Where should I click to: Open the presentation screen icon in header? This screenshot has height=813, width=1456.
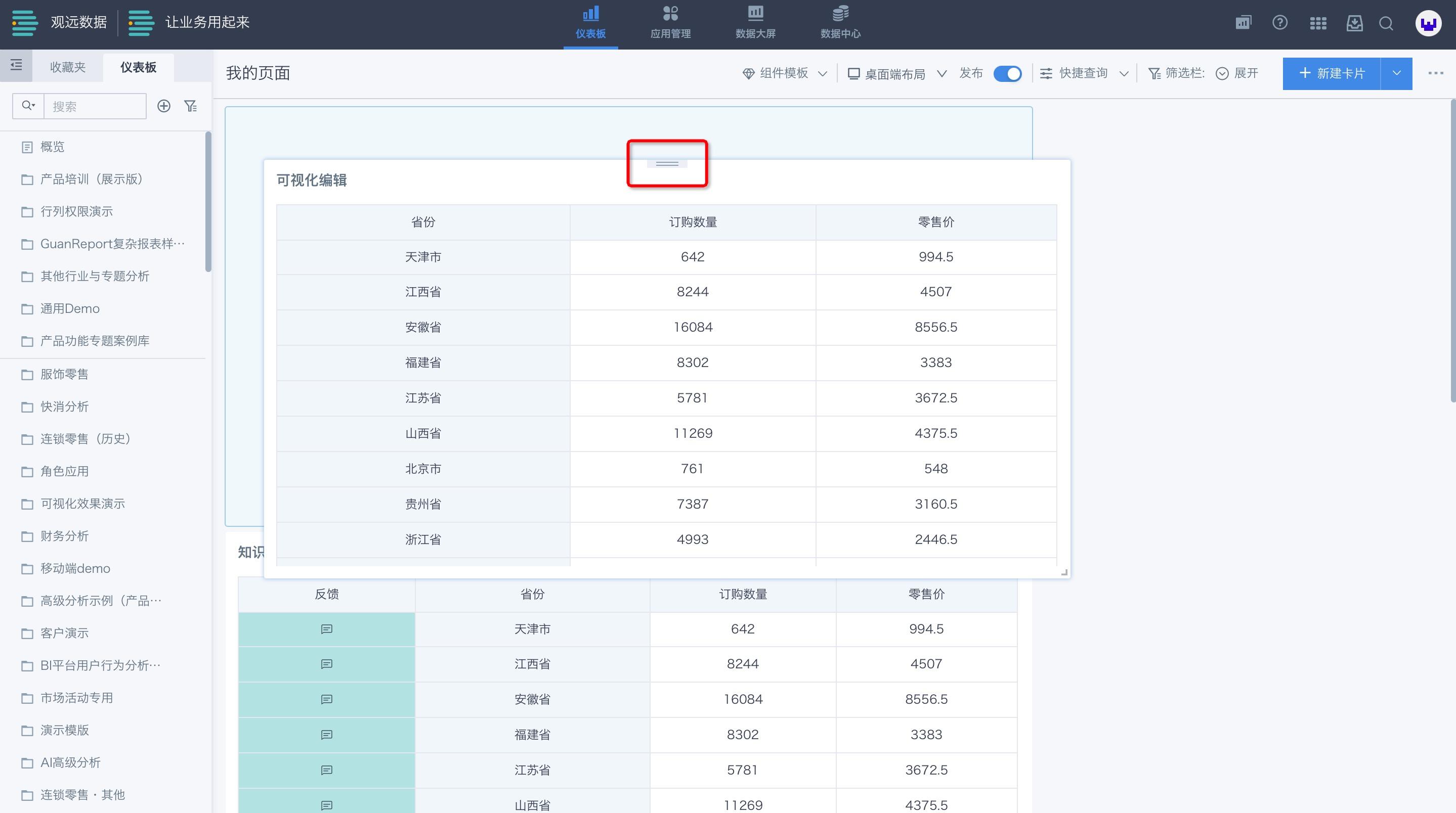1243,23
